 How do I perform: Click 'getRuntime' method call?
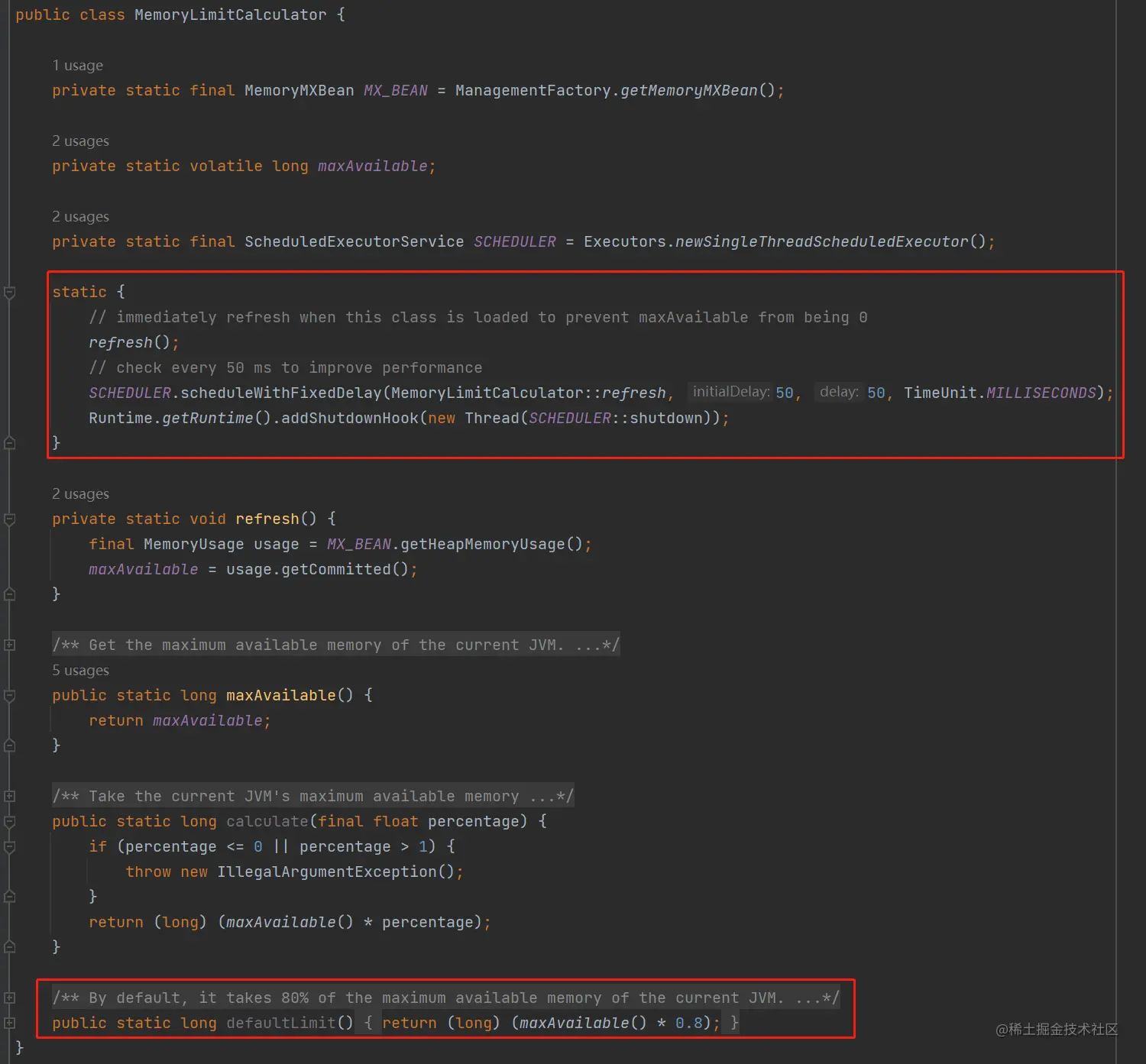click(x=208, y=419)
